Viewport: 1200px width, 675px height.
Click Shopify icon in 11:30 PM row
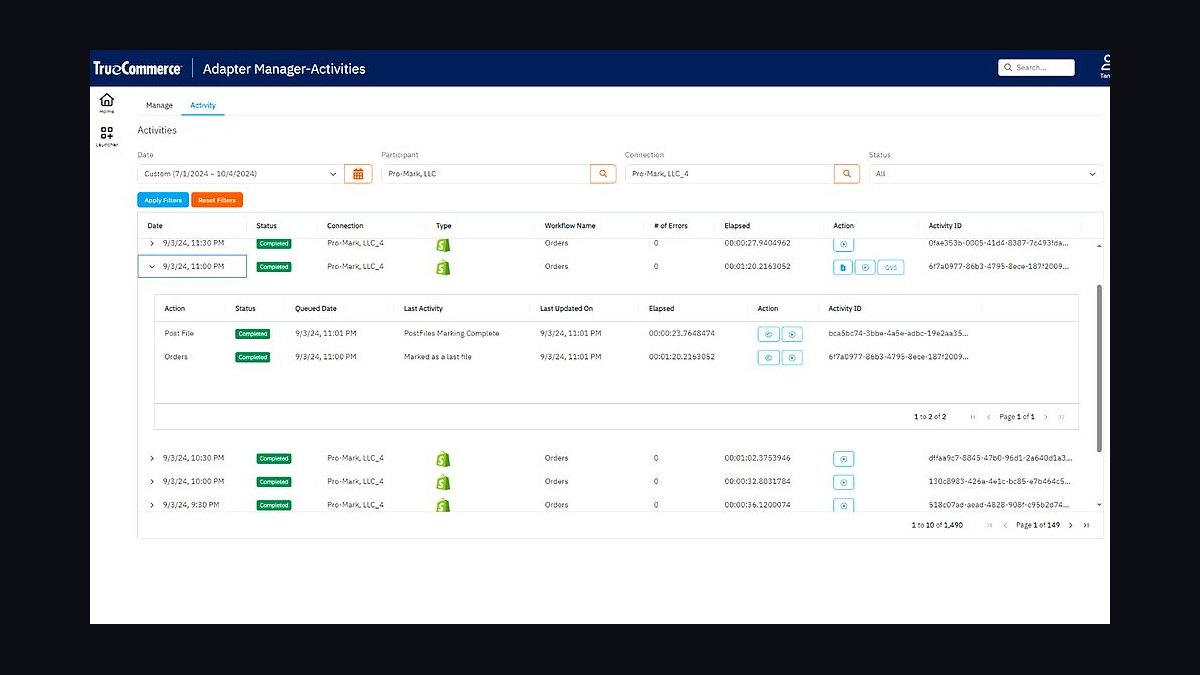point(443,244)
